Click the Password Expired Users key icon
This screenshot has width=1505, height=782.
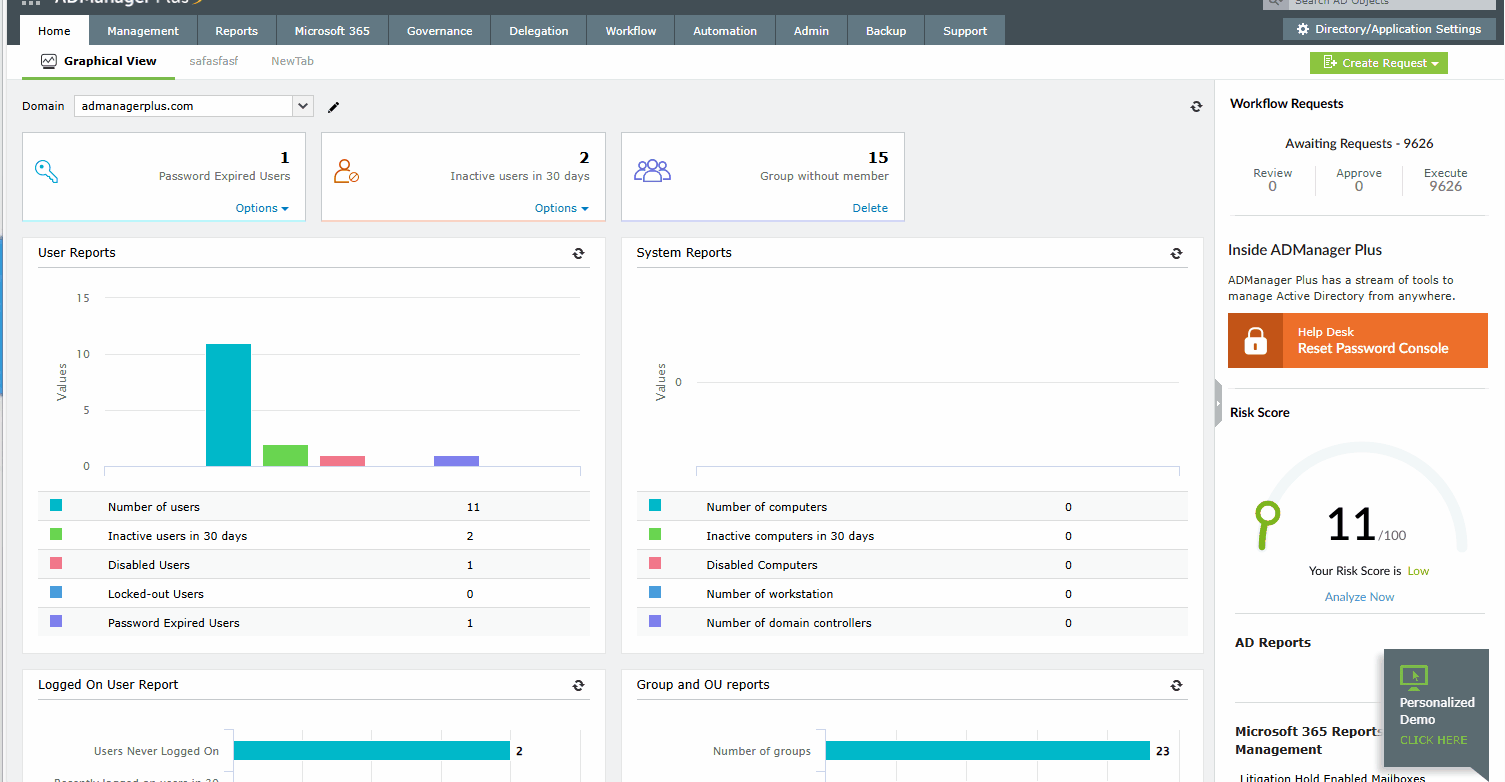click(x=47, y=171)
